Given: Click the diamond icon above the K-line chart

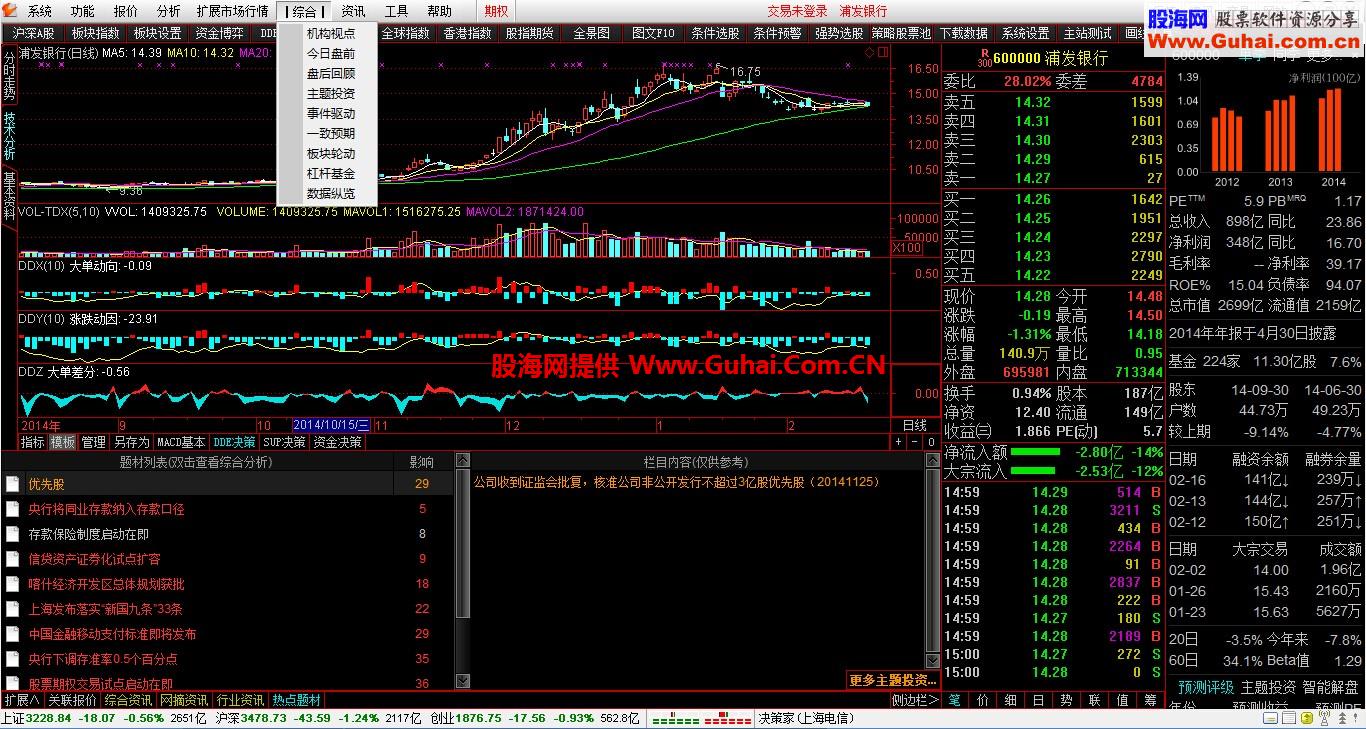Looking at the screenshot, I should coord(869,52).
